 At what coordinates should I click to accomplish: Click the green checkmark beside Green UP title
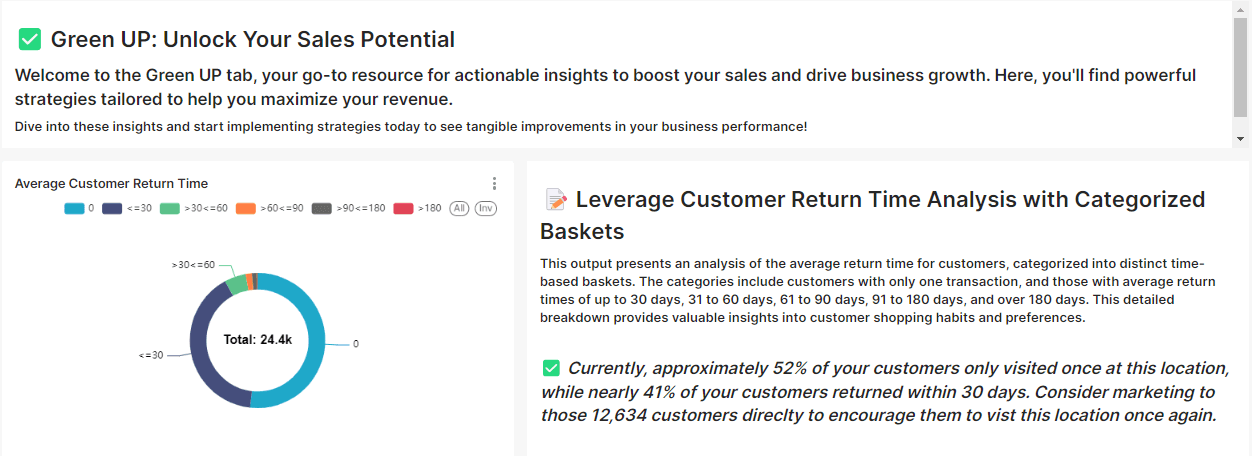click(30, 40)
